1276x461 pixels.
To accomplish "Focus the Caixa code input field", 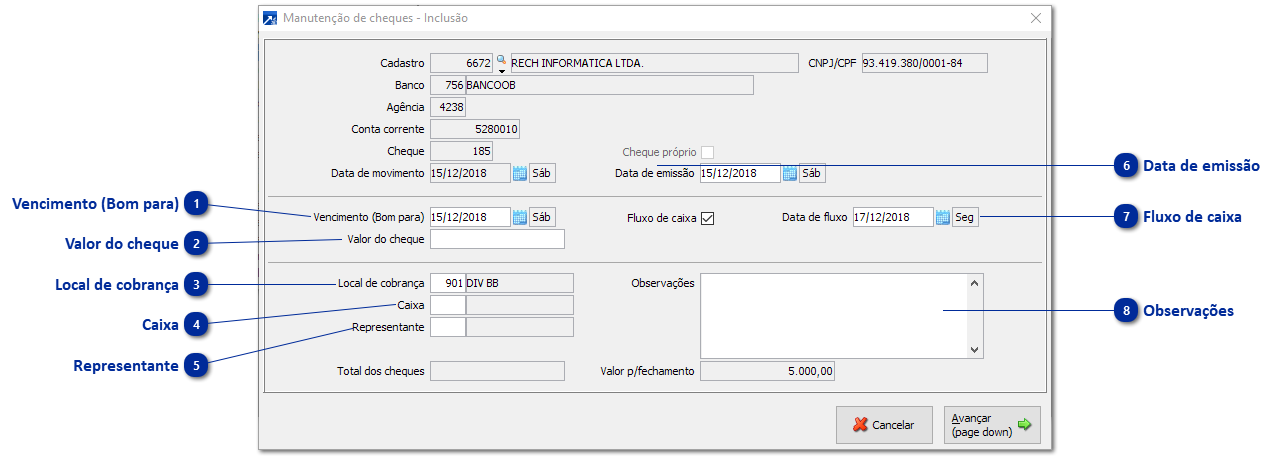I will 447,305.
